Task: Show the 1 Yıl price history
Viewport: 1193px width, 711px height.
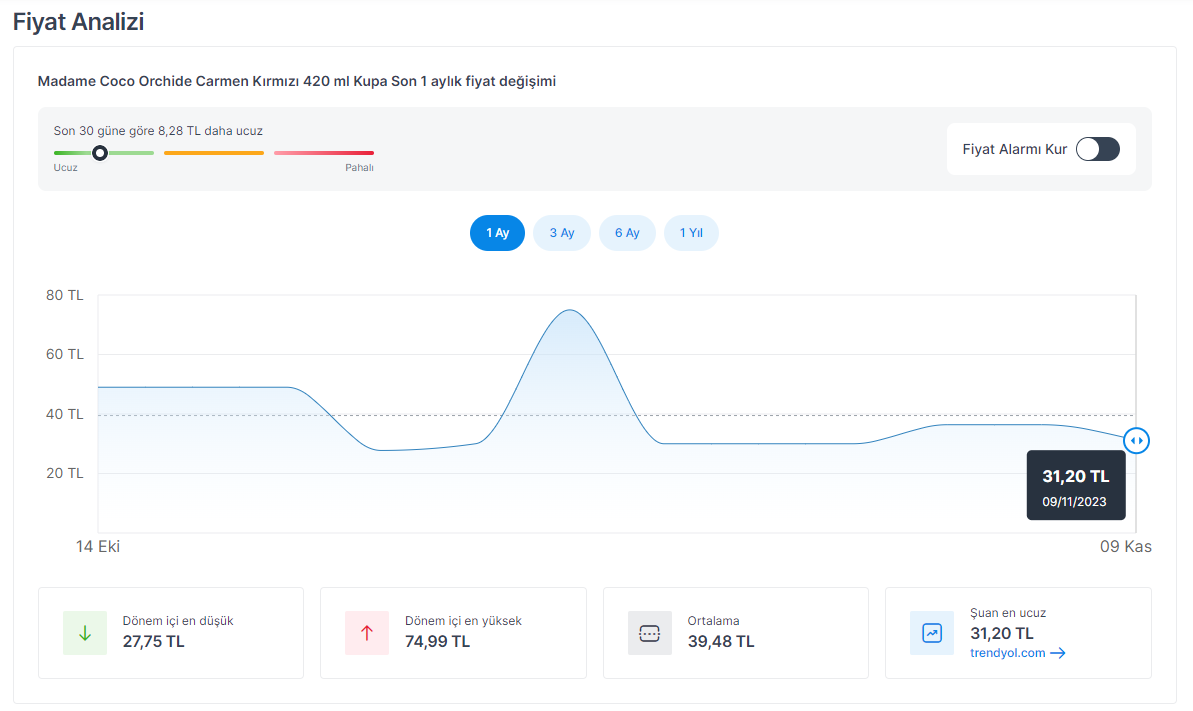Action: pos(691,233)
